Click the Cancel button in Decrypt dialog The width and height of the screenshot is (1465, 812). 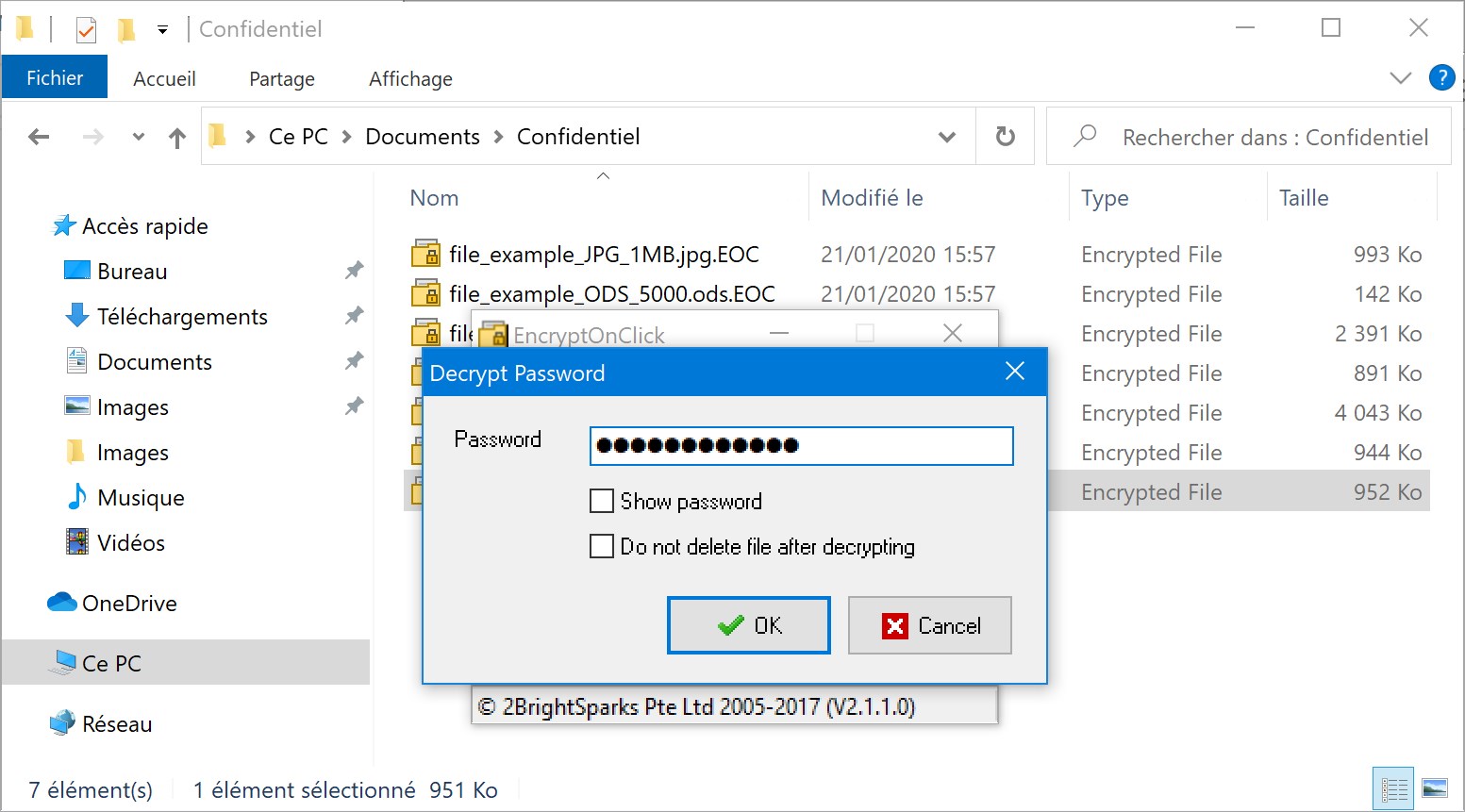(x=930, y=625)
